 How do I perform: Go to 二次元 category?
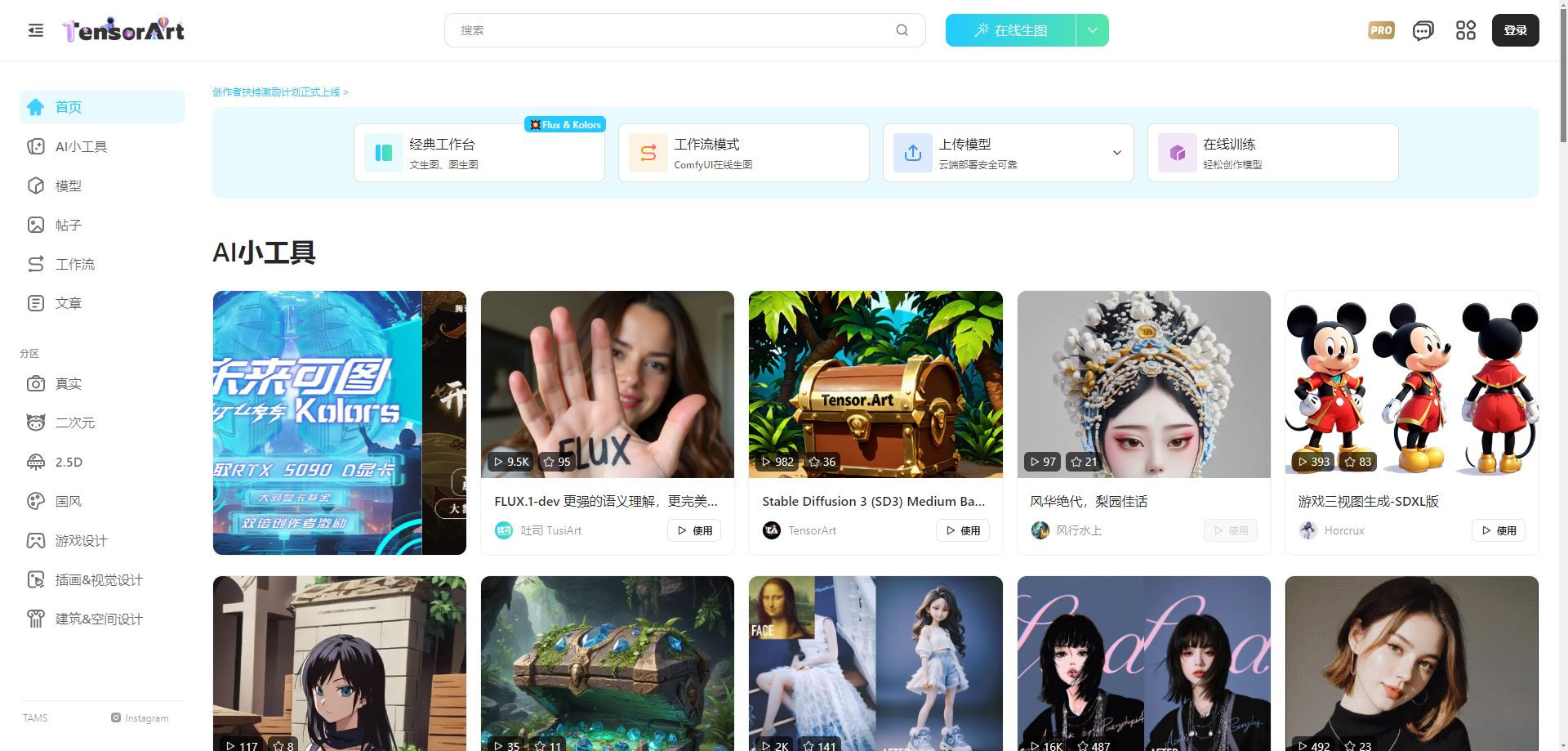pyautogui.click(x=74, y=422)
